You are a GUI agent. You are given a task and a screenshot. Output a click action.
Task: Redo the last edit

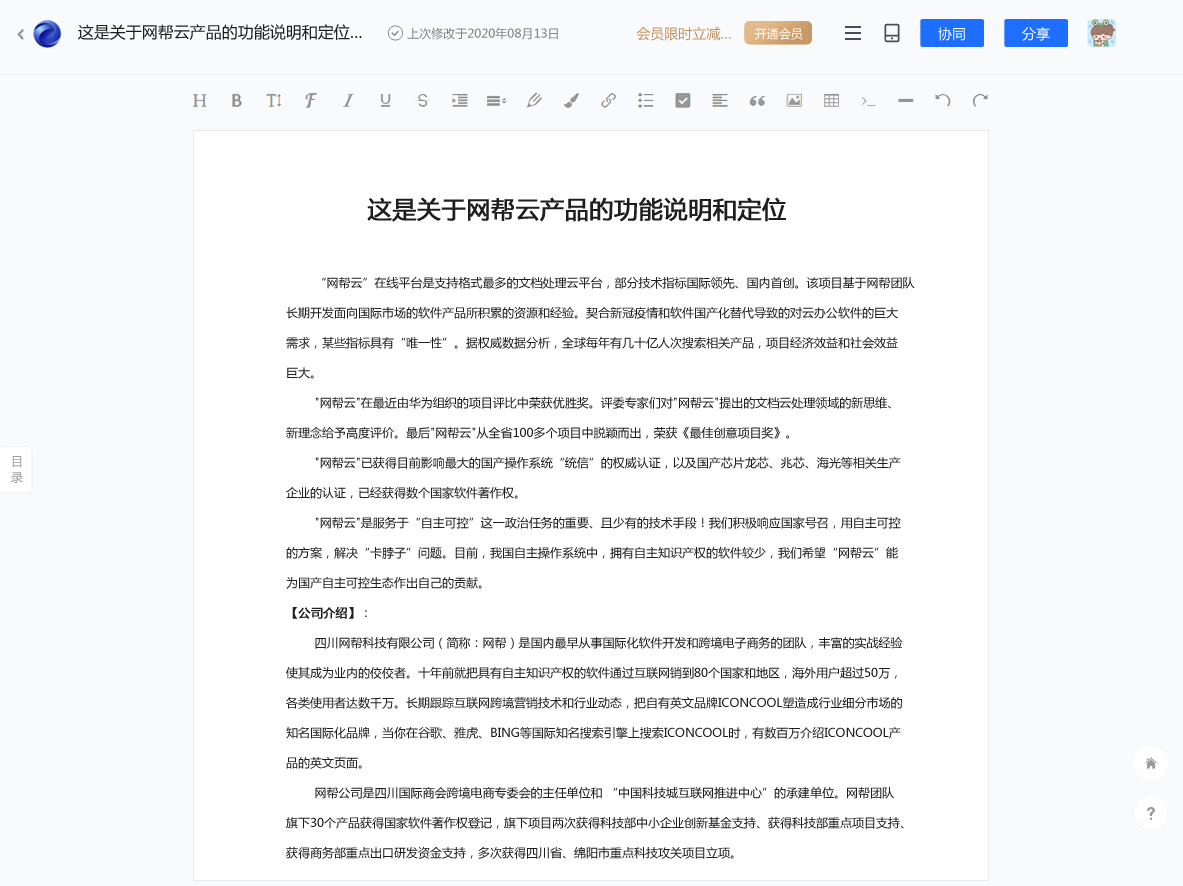[x=980, y=100]
